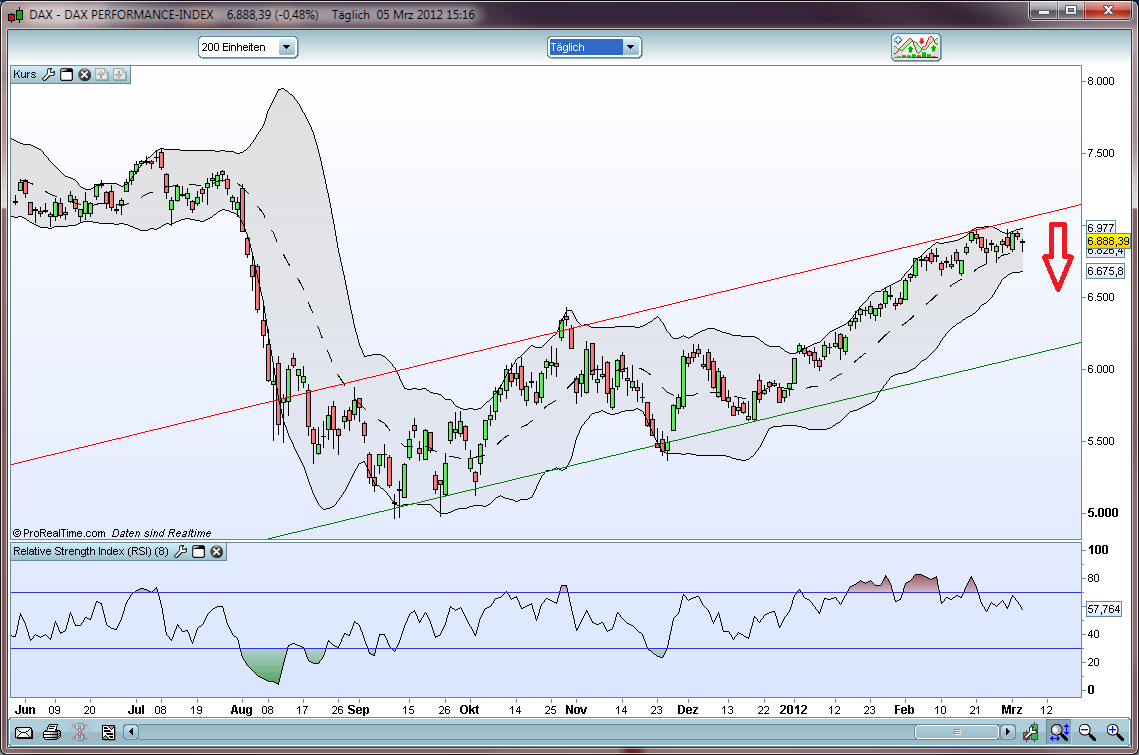Move the Kurs panel up with arrow icon
Image resolution: width=1139 pixels, height=755 pixels.
(102, 74)
